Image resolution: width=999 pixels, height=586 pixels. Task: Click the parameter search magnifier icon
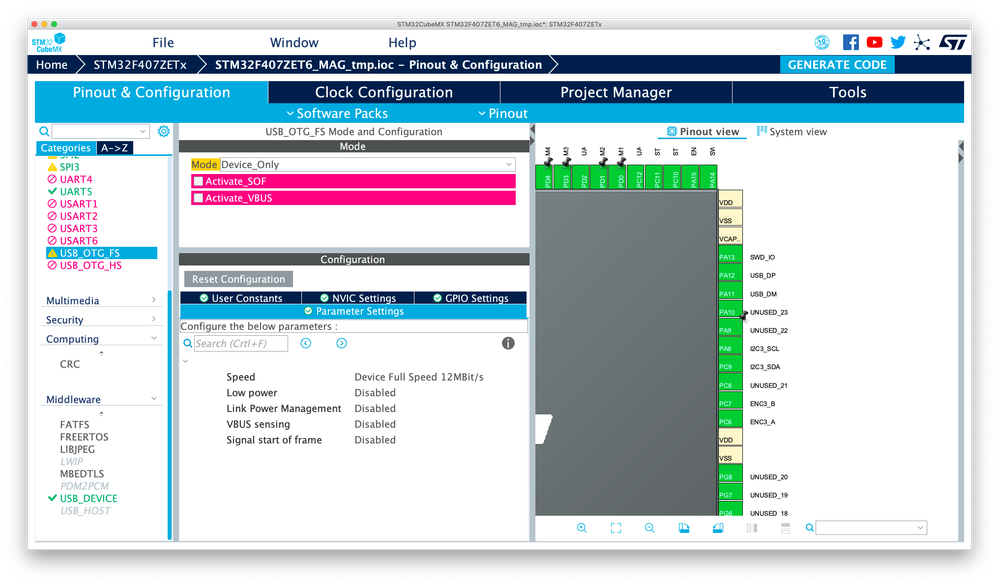188,343
